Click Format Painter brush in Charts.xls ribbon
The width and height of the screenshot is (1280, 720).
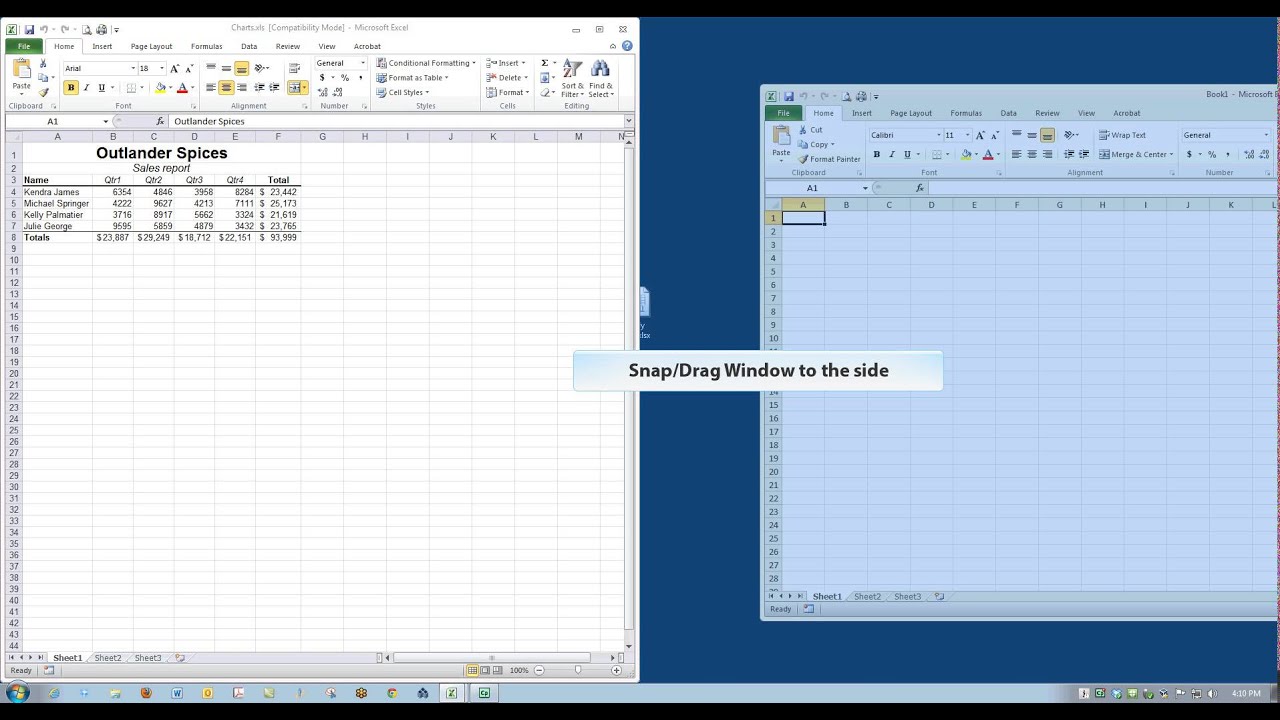[43, 92]
